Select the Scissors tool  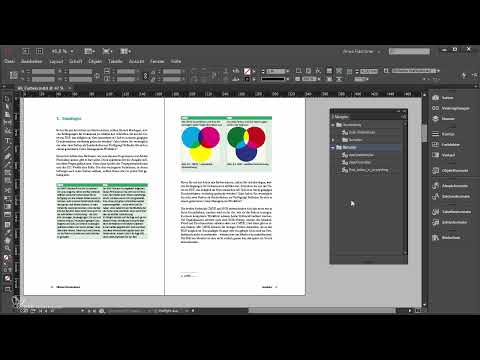pyautogui.click(x=7, y=190)
